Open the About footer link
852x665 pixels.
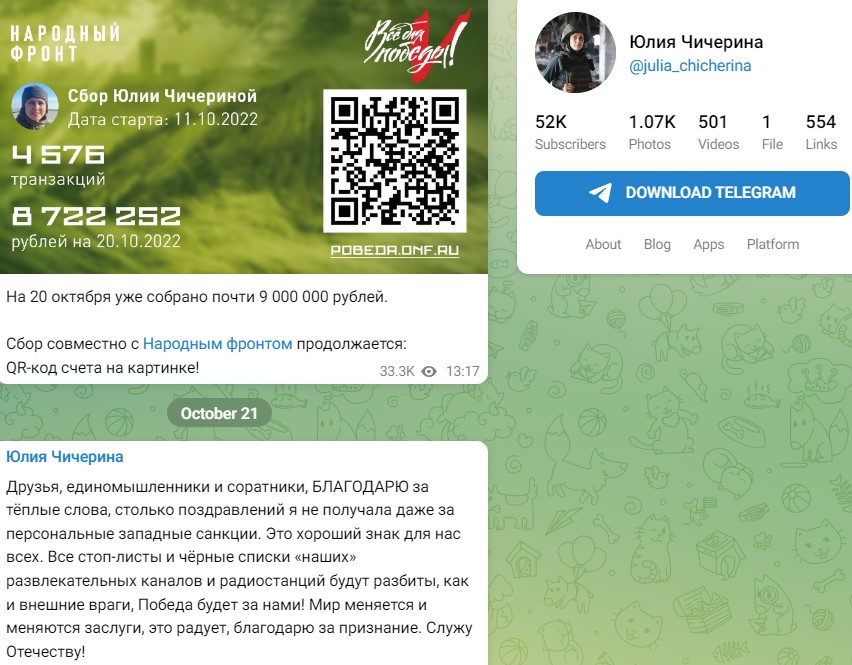pos(603,244)
